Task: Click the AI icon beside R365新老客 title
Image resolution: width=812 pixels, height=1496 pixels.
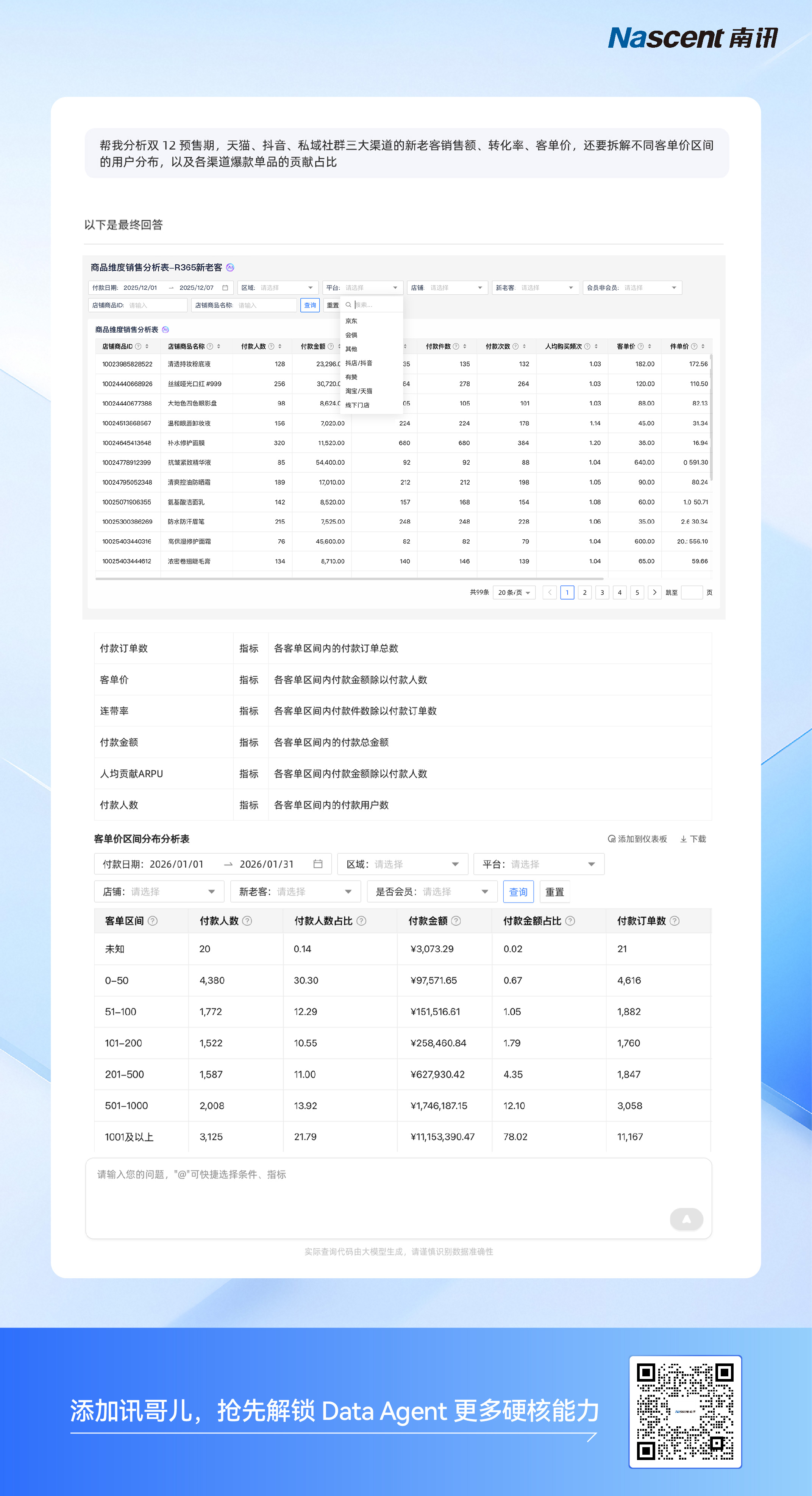Action: point(230,267)
